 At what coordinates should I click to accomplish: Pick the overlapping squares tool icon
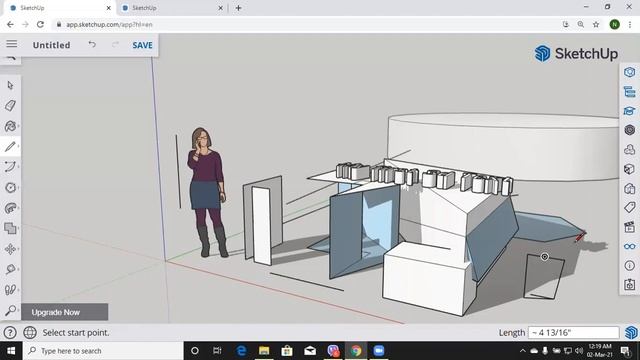tap(11, 228)
